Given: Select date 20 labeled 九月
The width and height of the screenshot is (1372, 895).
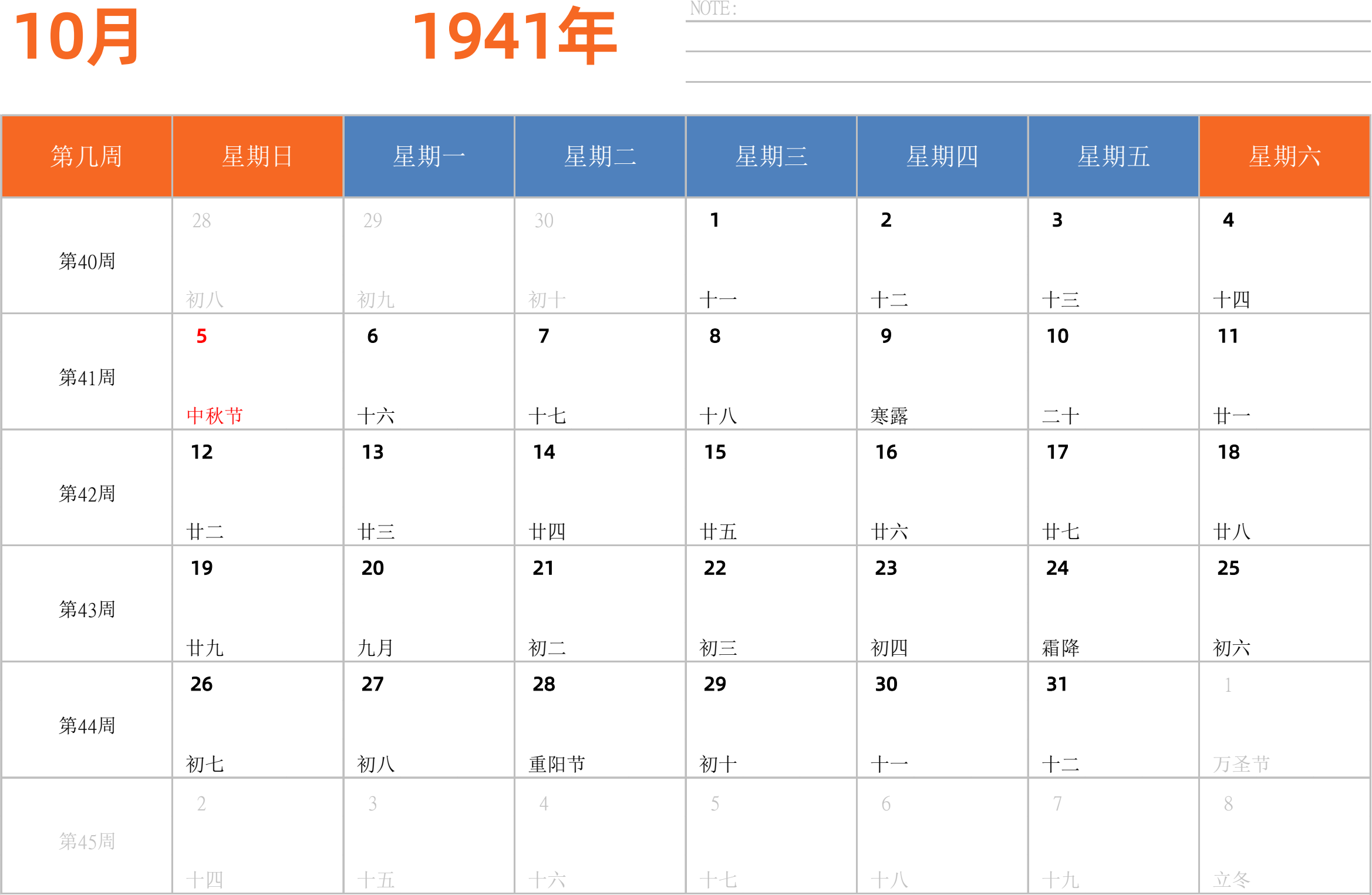Looking at the screenshot, I should tap(429, 604).
